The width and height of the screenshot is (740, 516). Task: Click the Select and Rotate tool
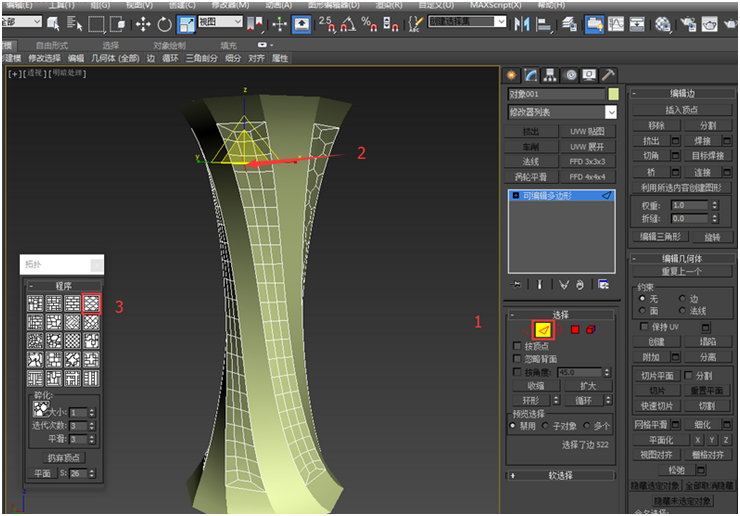tap(164, 23)
